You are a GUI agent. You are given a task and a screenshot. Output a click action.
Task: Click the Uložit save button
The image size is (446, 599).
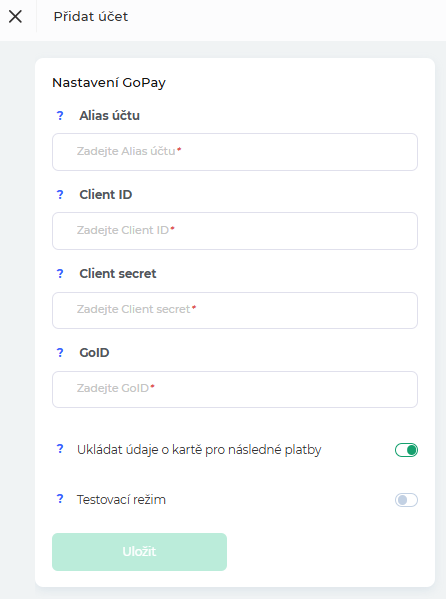pos(139,552)
